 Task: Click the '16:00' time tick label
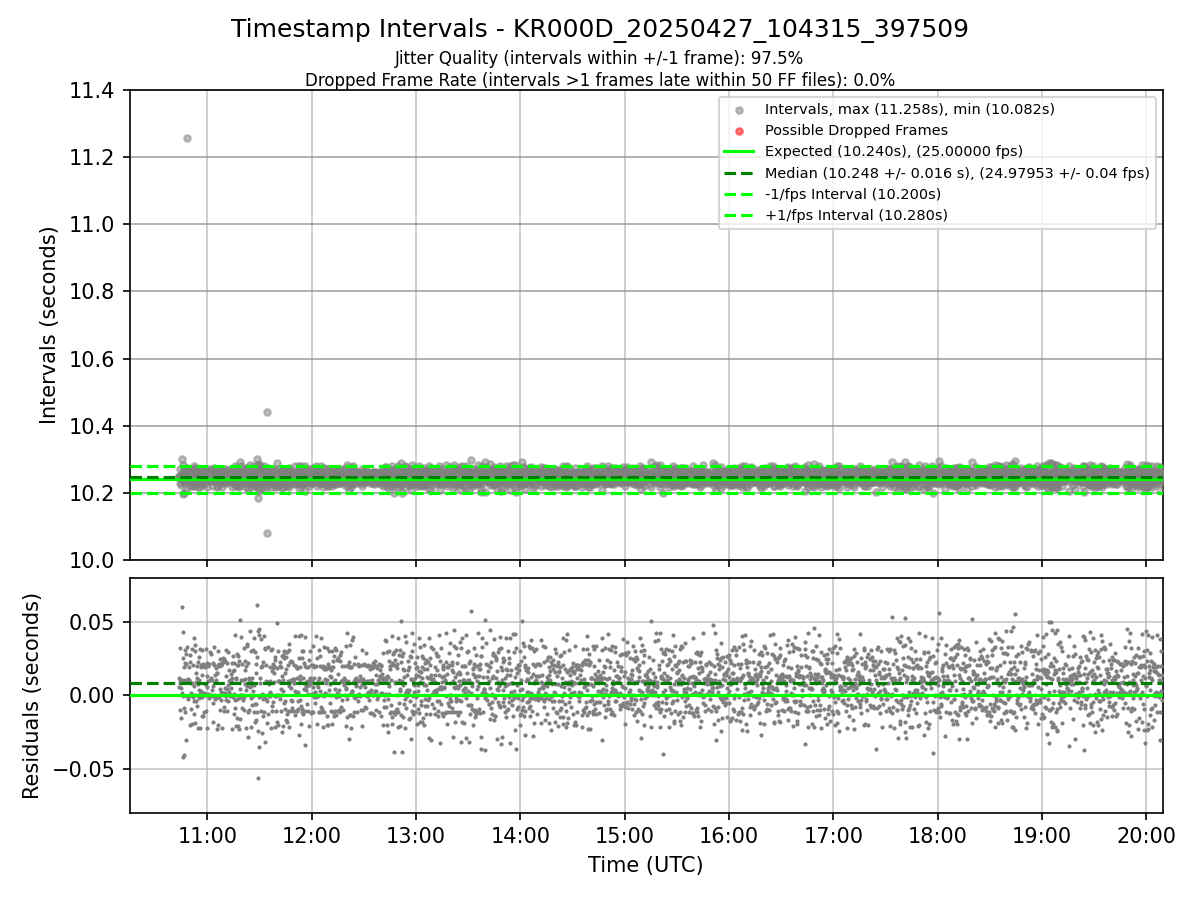click(729, 835)
